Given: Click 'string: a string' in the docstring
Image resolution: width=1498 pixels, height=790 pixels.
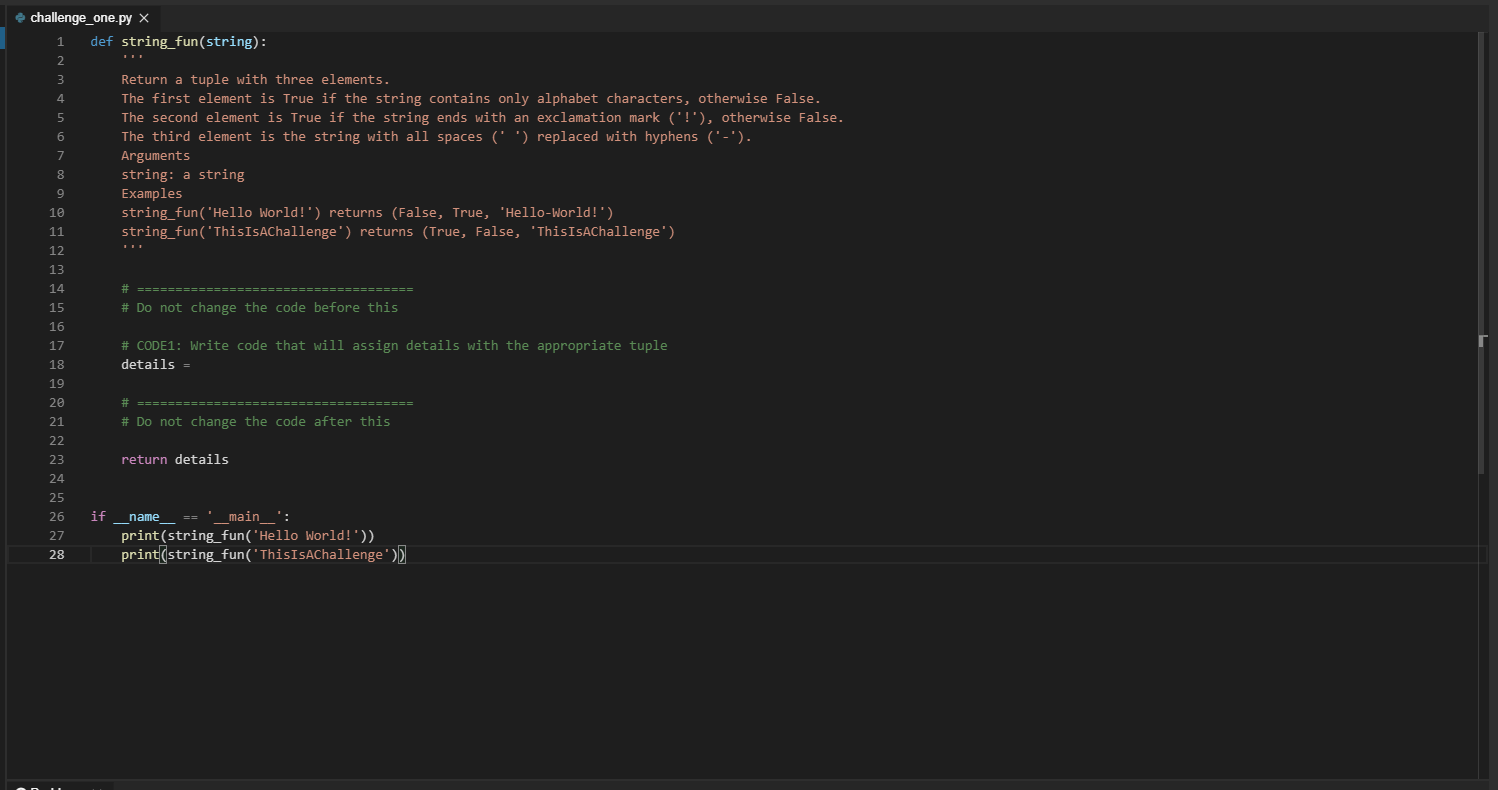Looking at the screenshot, I should point(182,175).
